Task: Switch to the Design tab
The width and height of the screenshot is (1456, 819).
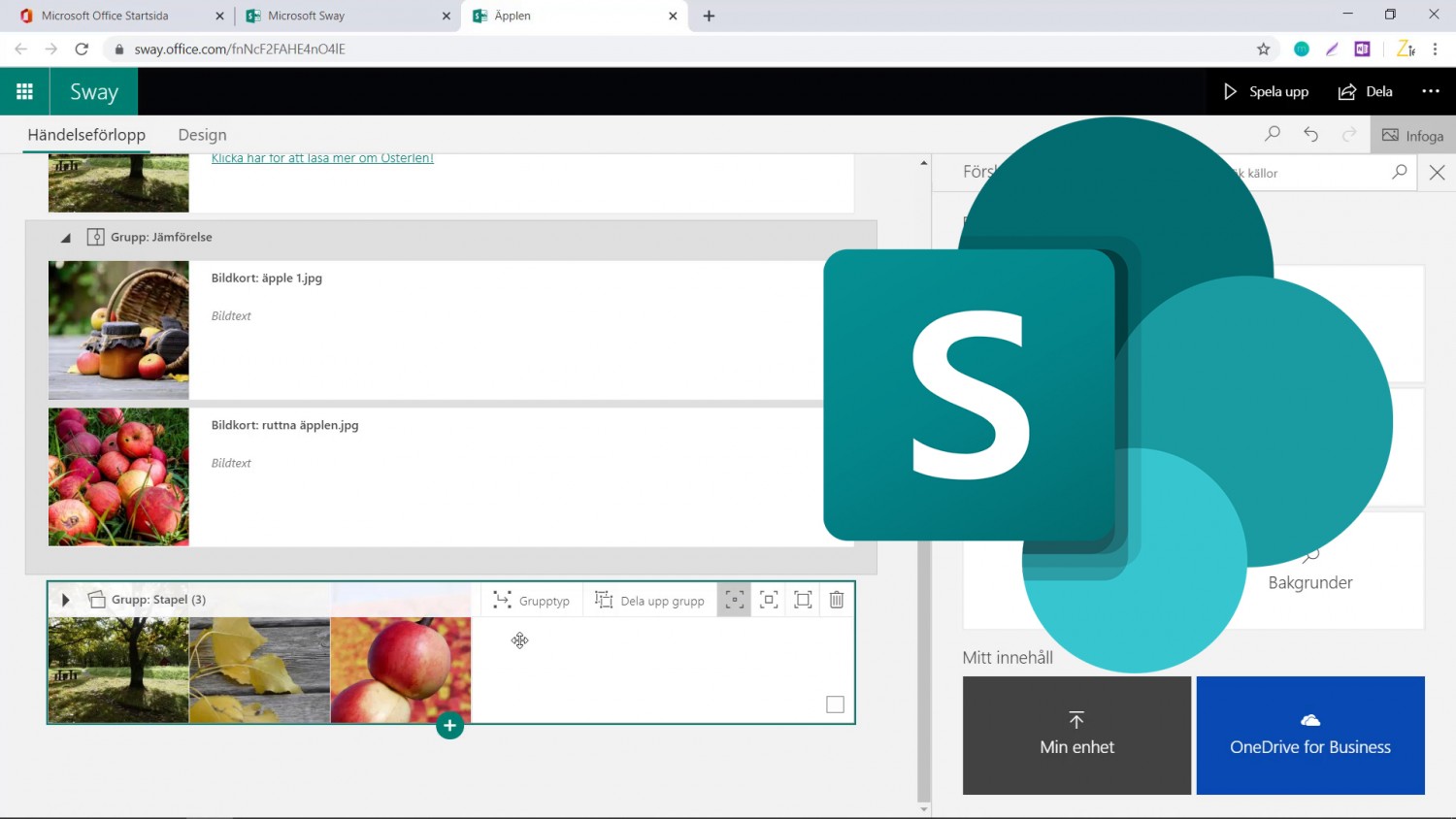Action: coord(202,135)
